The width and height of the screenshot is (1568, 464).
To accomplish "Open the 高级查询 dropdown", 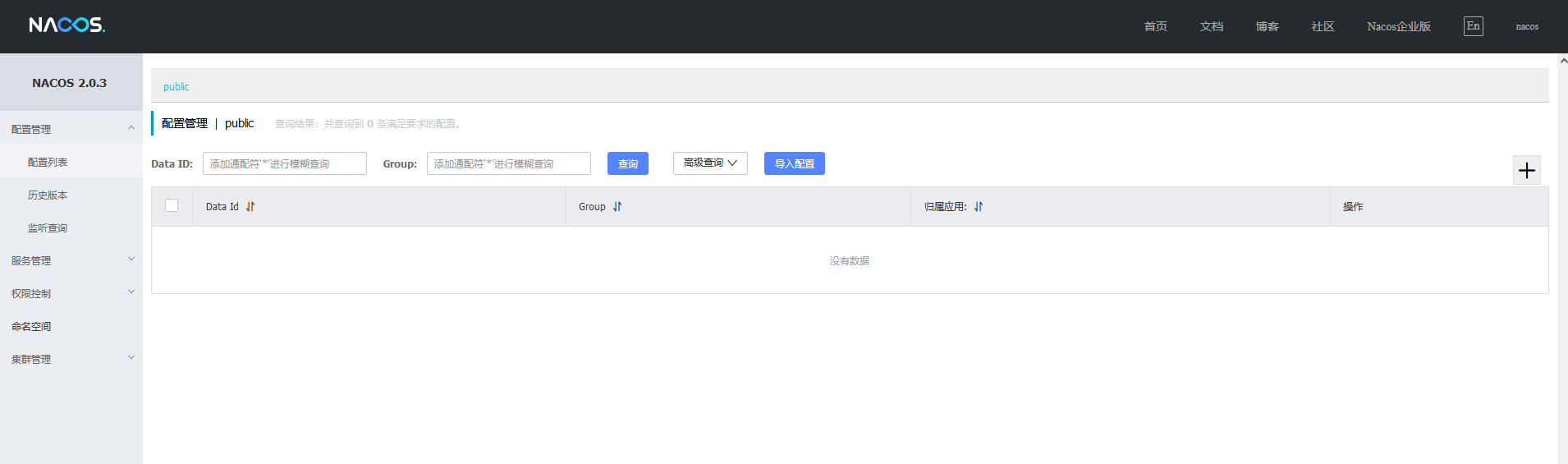I will pyautogui.click(x=710, y=163).
